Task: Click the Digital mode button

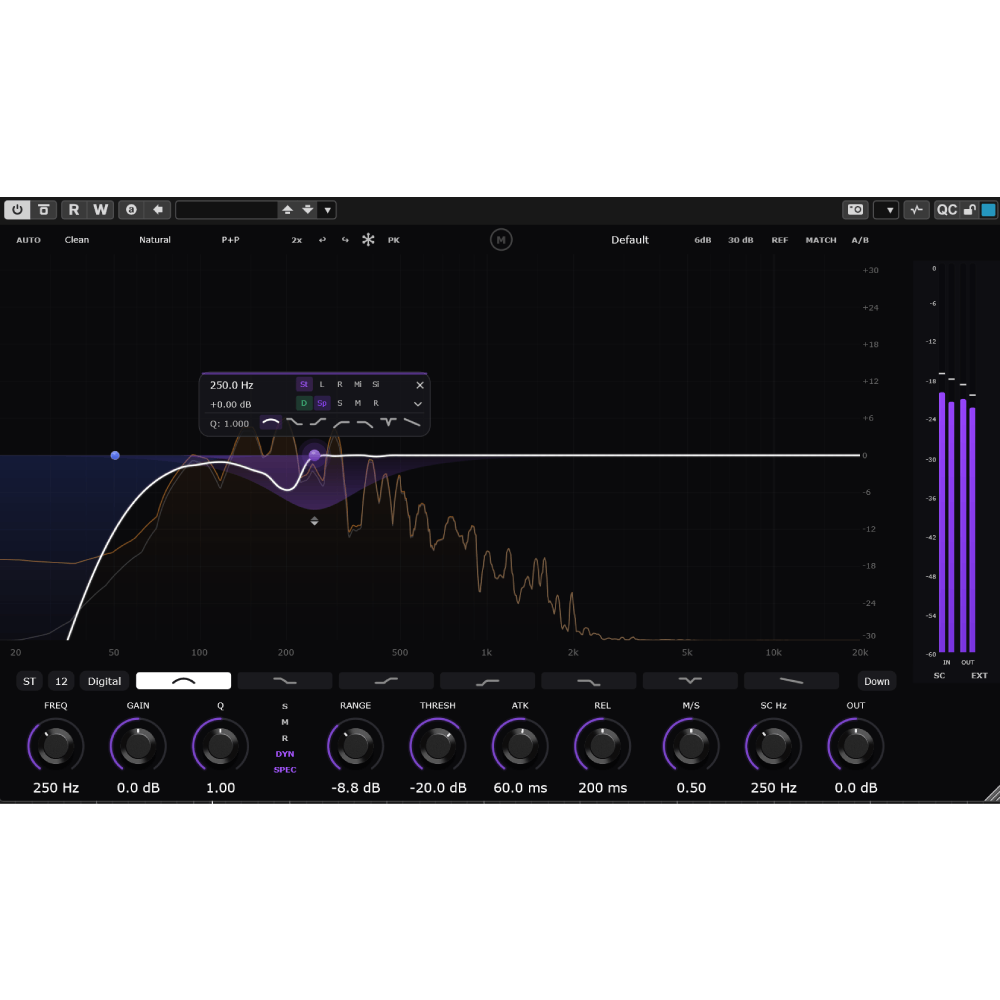Action: [x=104, y=681]
